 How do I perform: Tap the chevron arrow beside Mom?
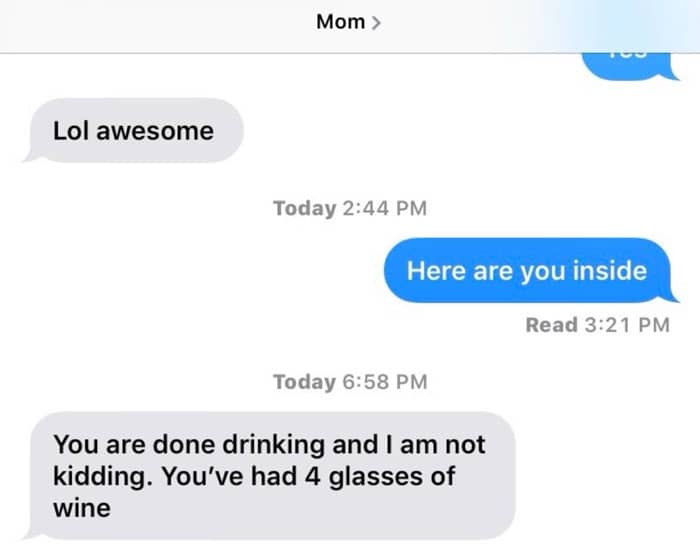pyautogui.click(x=376, y=22)
